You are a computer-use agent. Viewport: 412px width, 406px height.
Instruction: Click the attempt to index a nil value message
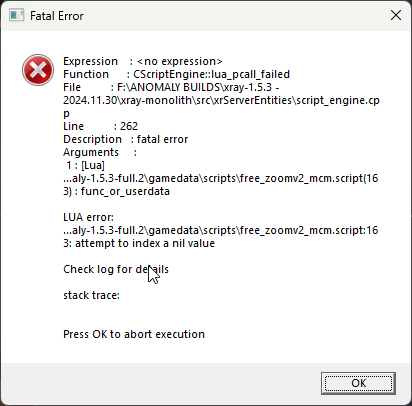point(145,243)
